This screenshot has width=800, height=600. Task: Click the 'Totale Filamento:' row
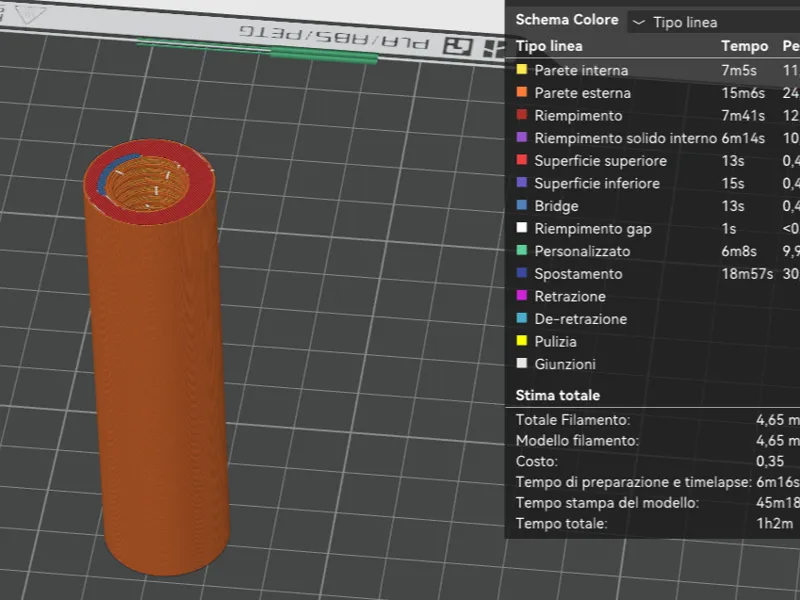coord(658,419)
